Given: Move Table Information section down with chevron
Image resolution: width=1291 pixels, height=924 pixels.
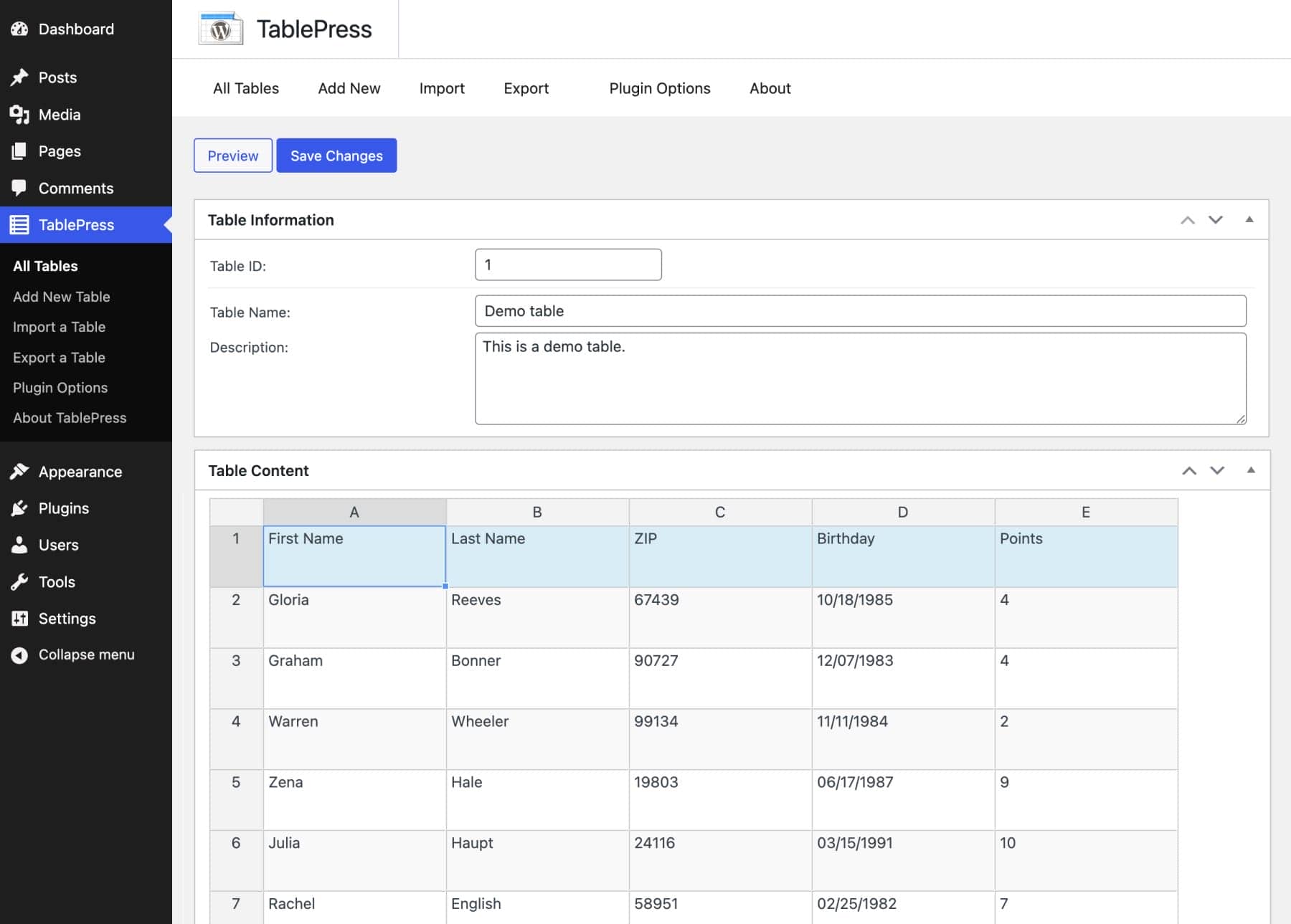Looking at the screenshot, I should (x=1216, y=220).
